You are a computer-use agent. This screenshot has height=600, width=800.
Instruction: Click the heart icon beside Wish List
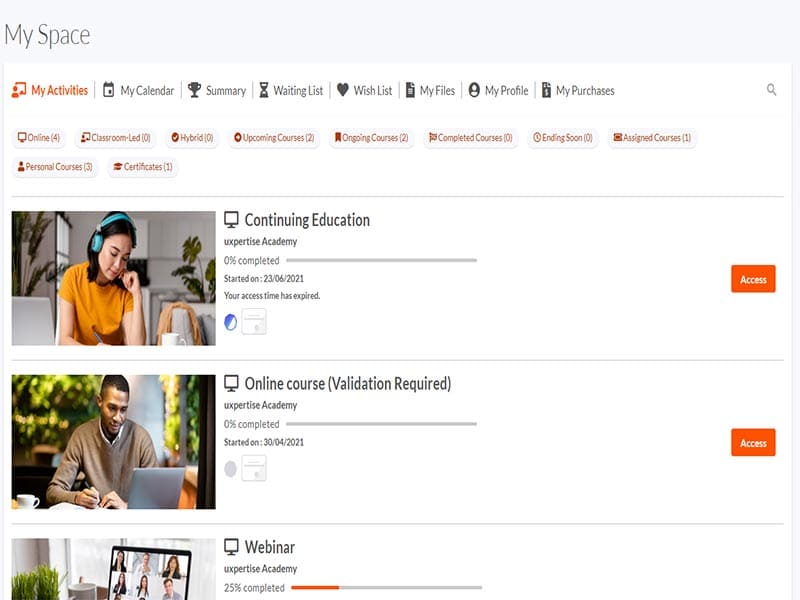coord(339,90)
